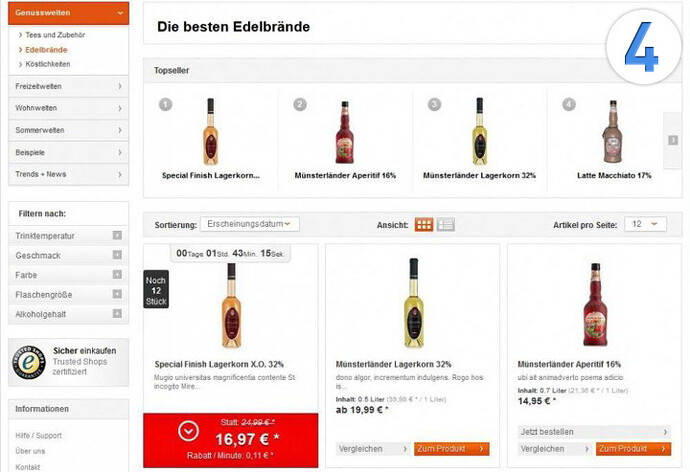Screen dimensions: 690x472
Task: Switch to grid view icon
Action: click(424, 225)
